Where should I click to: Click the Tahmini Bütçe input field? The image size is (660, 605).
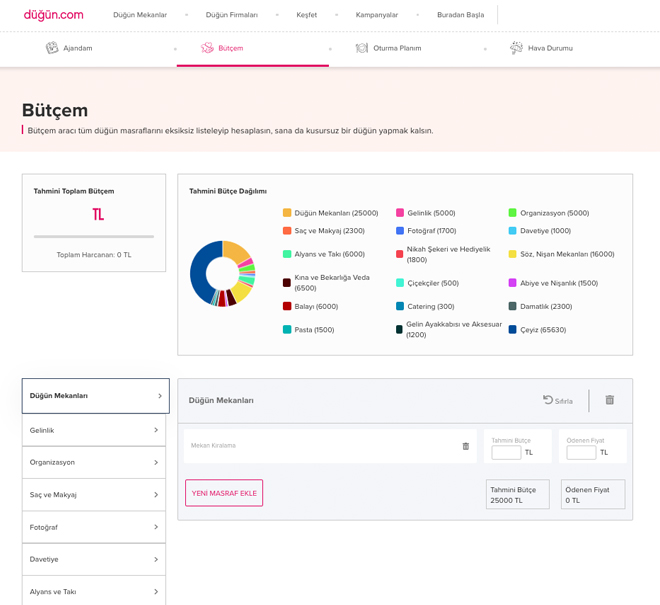(506, 453)
